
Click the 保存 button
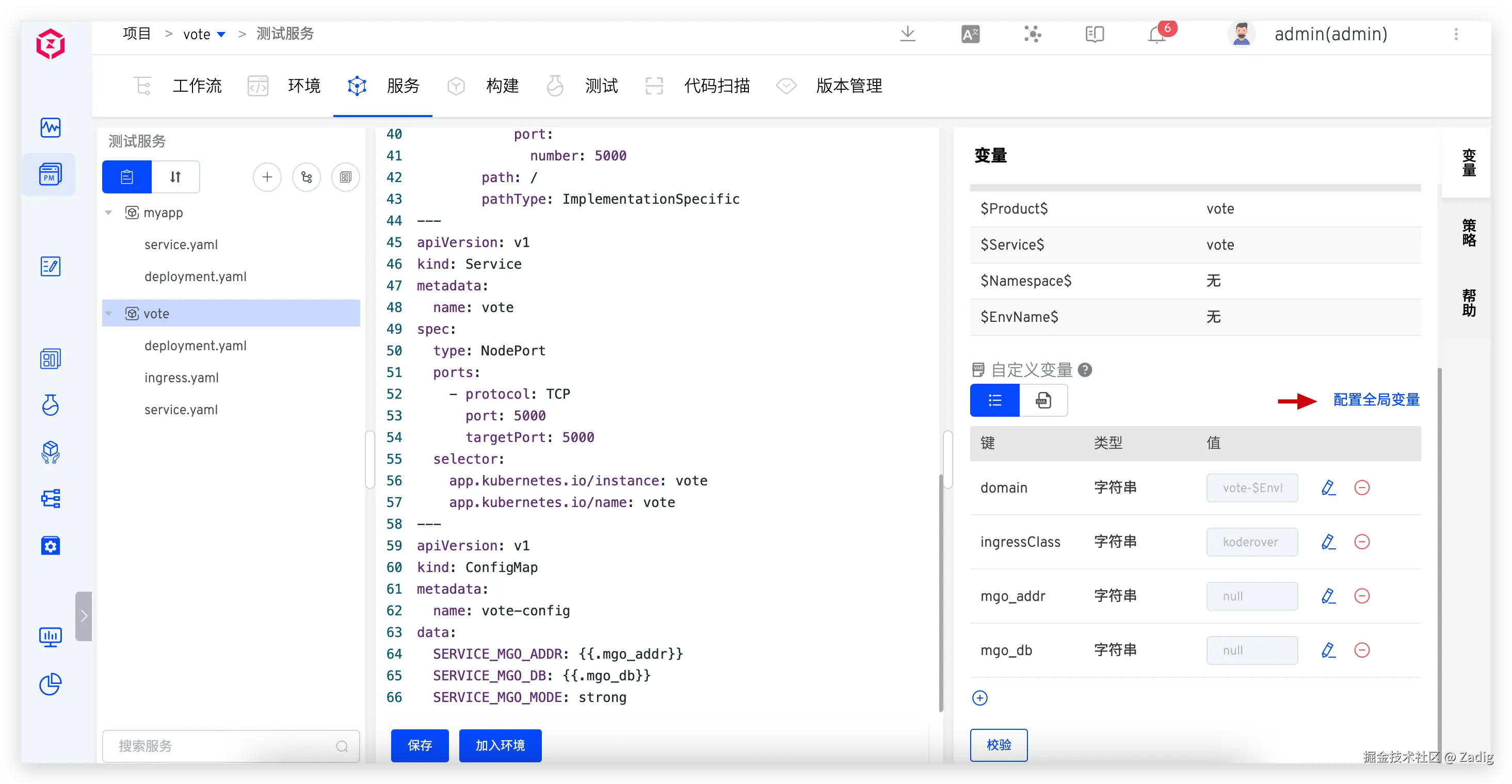tap(419, 745)
